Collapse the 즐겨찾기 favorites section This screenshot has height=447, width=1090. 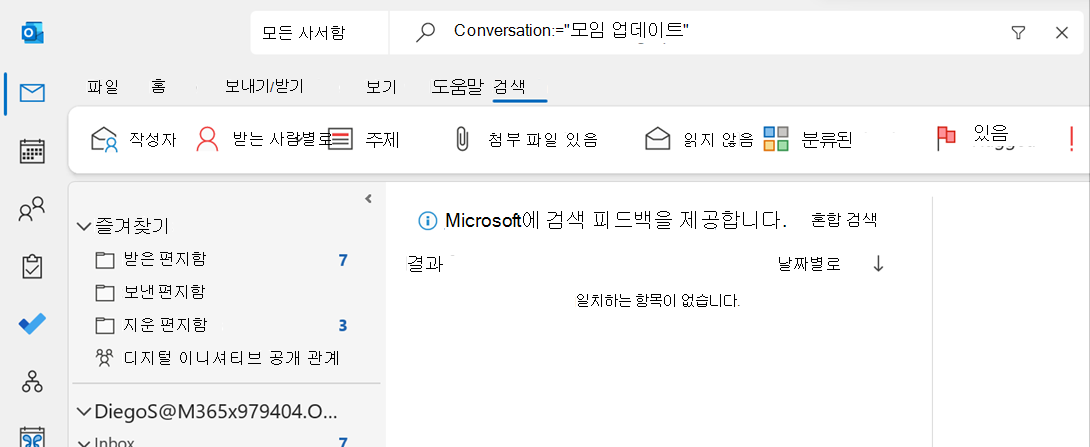tap(84, 226)
